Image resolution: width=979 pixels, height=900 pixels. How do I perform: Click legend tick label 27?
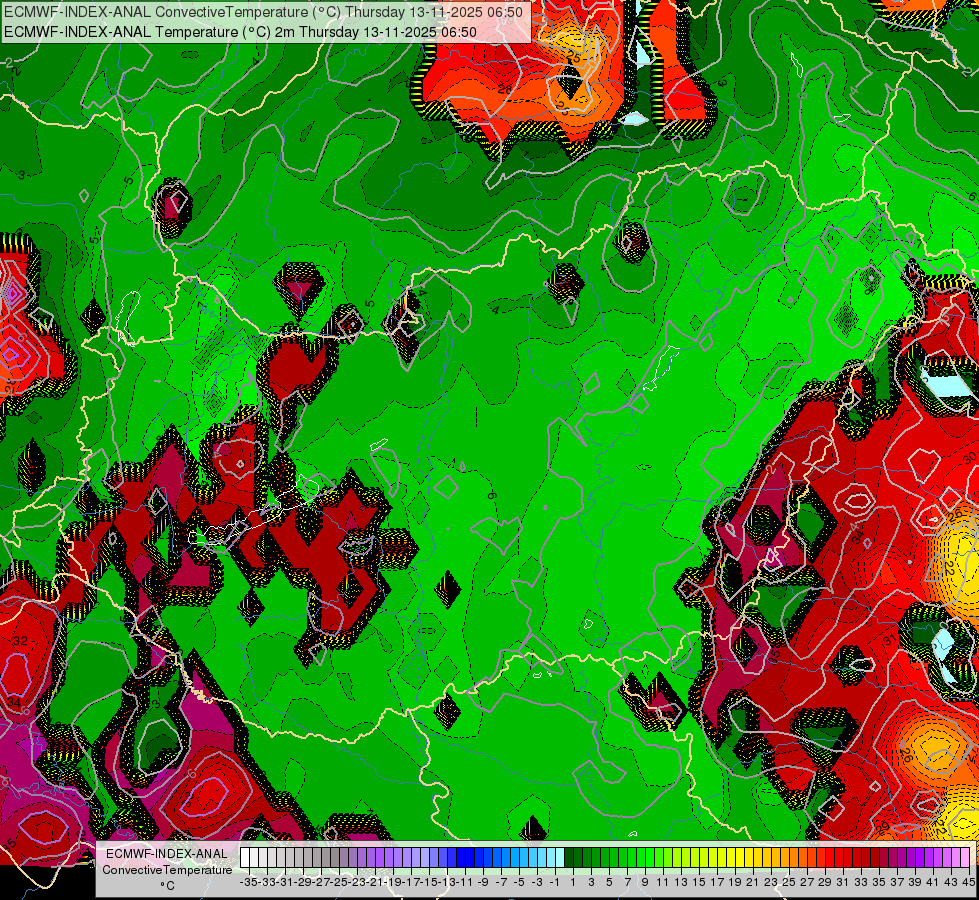coord(807,882)
